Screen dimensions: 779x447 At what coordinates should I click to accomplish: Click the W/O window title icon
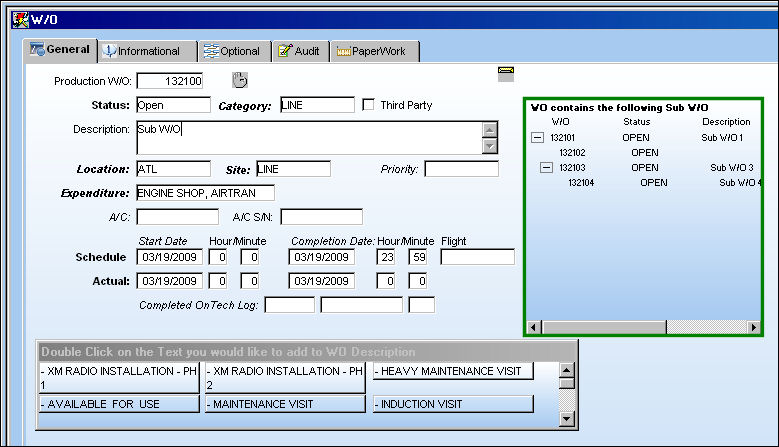(x=20, y=19)
